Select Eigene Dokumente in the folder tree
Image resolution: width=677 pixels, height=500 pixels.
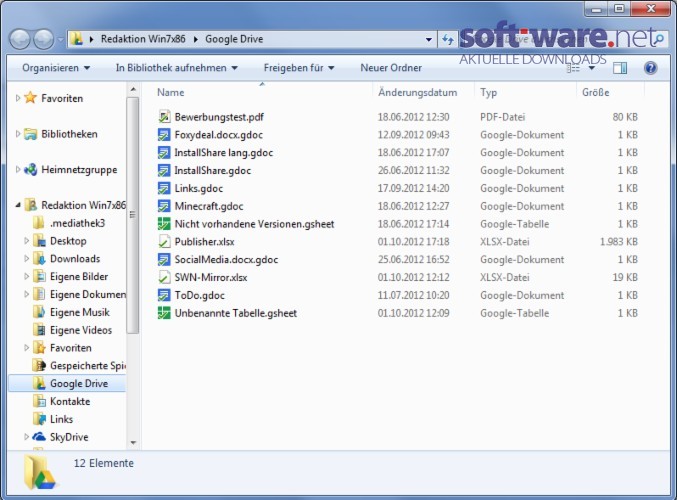(88, 294)
